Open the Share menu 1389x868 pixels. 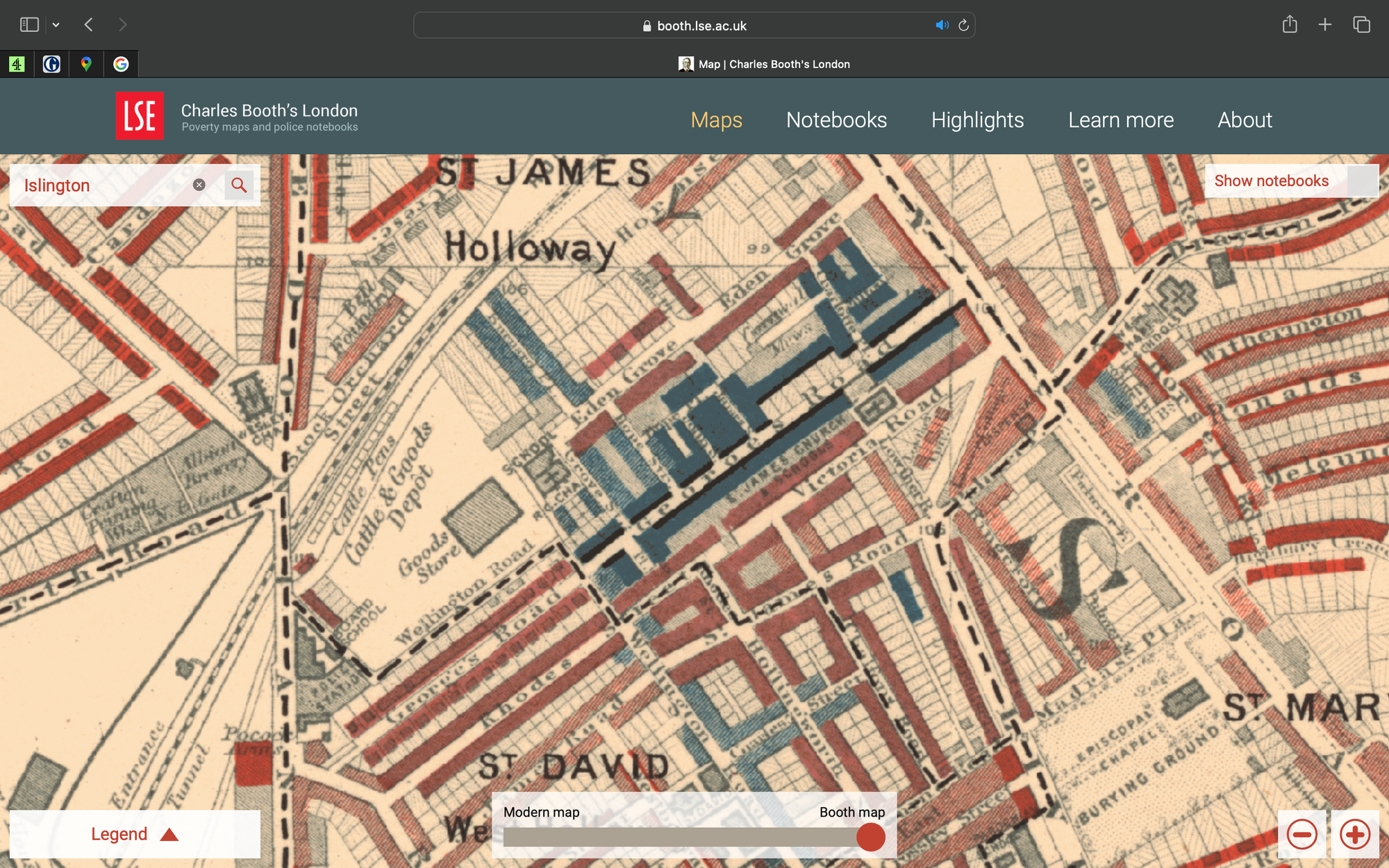point(1290,25)
